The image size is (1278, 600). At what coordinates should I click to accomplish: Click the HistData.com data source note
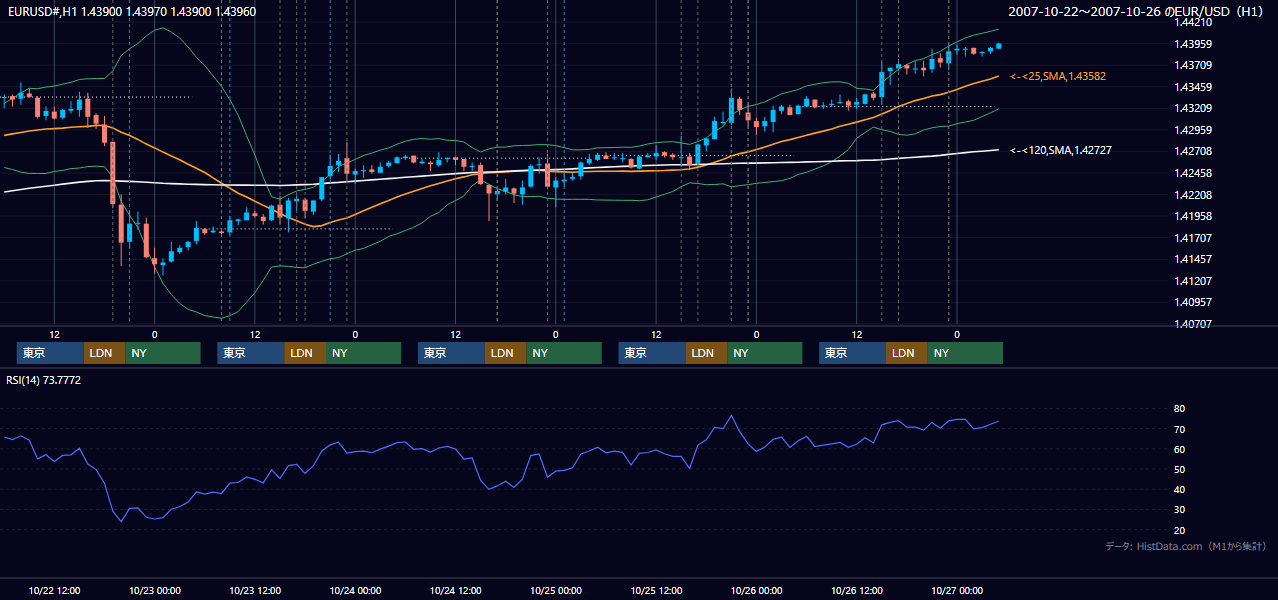(1185, 546)
